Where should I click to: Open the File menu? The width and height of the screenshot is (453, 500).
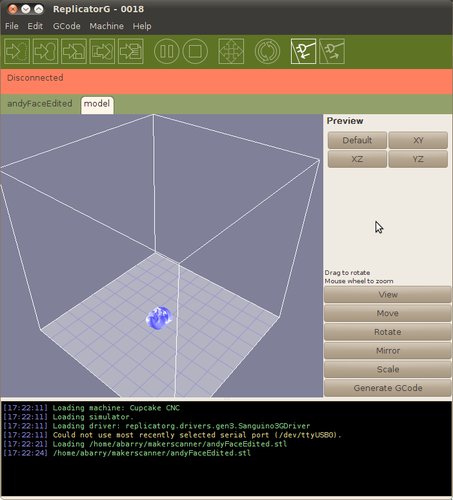(12, 26)
